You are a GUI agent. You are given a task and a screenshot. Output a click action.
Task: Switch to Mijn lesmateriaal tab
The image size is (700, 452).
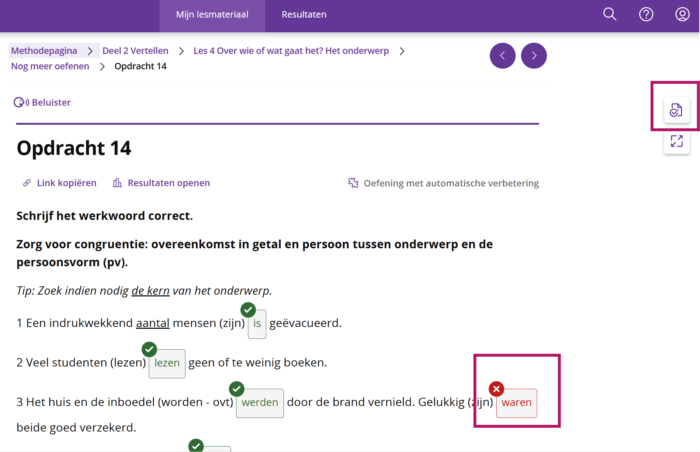click(x=211, y=14)
